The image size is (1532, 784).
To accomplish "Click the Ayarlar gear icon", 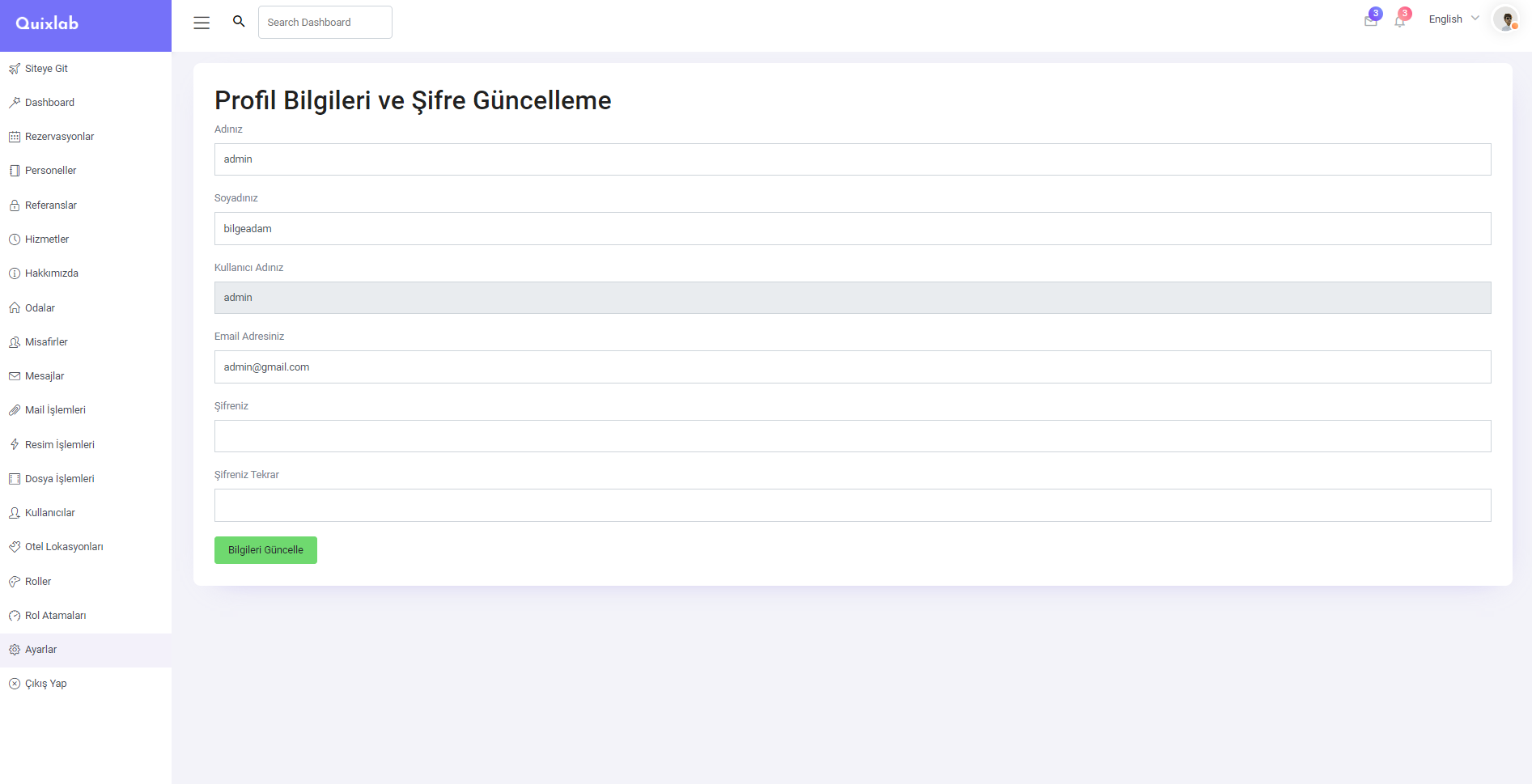I will click(x=15, y=650).
